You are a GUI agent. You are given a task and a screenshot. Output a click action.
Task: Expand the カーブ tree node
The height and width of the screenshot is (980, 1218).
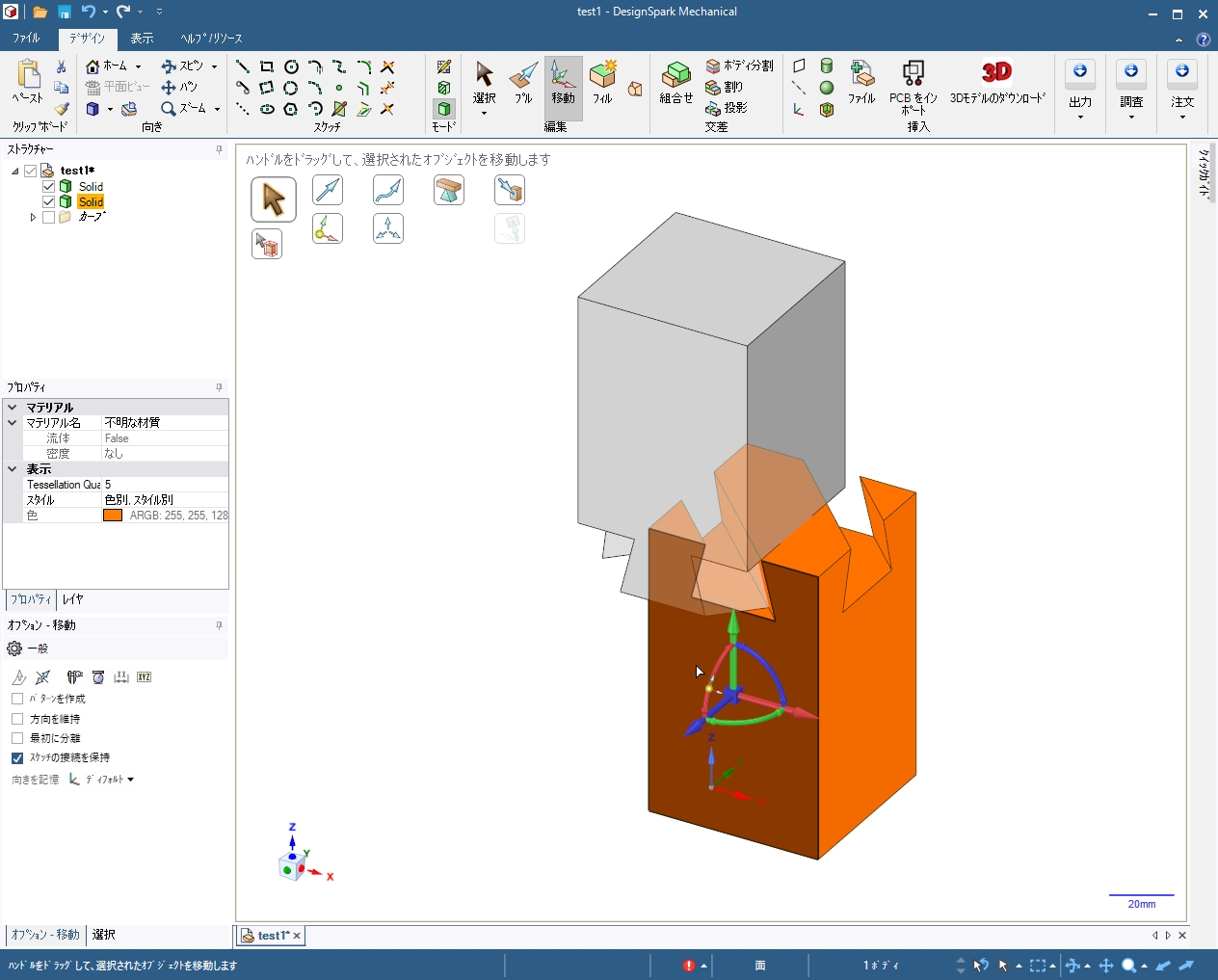click(33, 218)
